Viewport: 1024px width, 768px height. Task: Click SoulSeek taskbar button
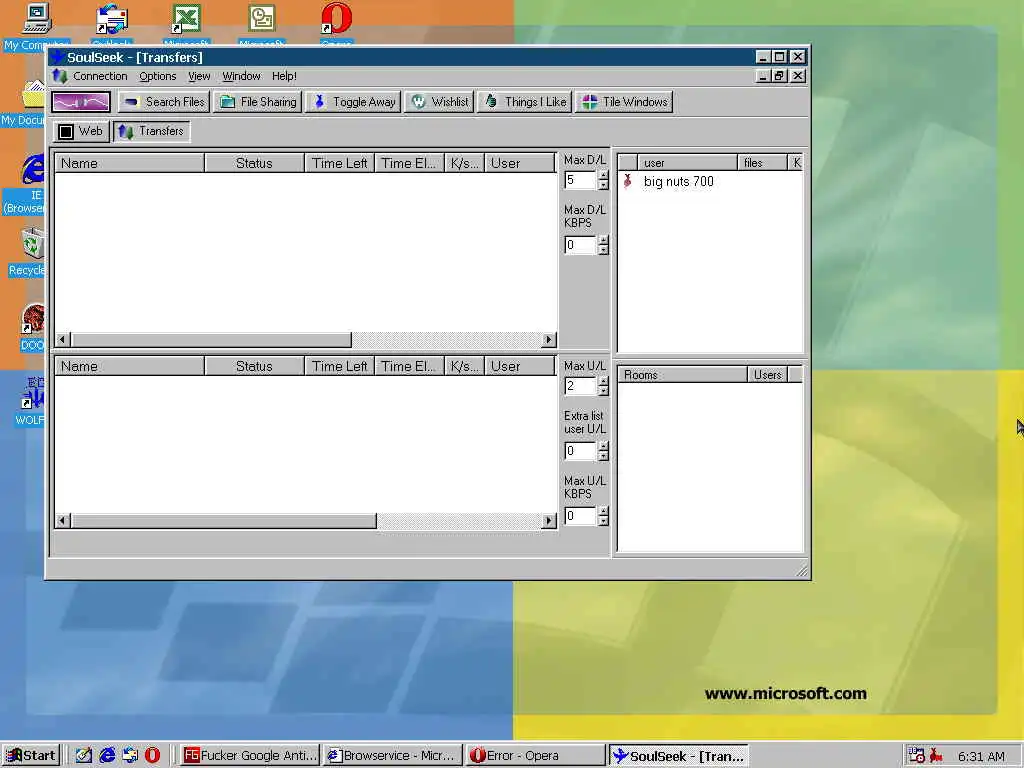pos(679,756)
